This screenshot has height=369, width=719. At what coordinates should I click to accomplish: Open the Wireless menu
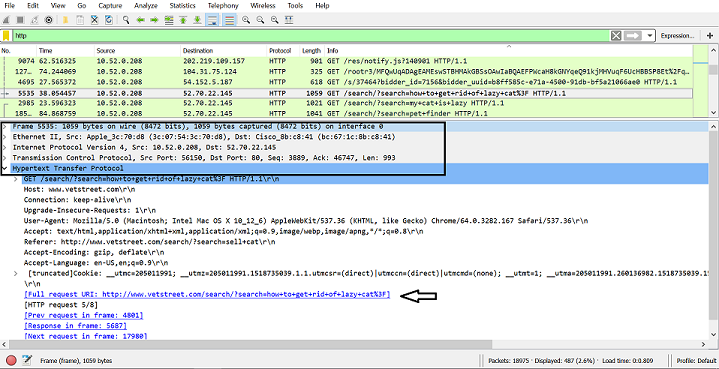tap(263, 6)
